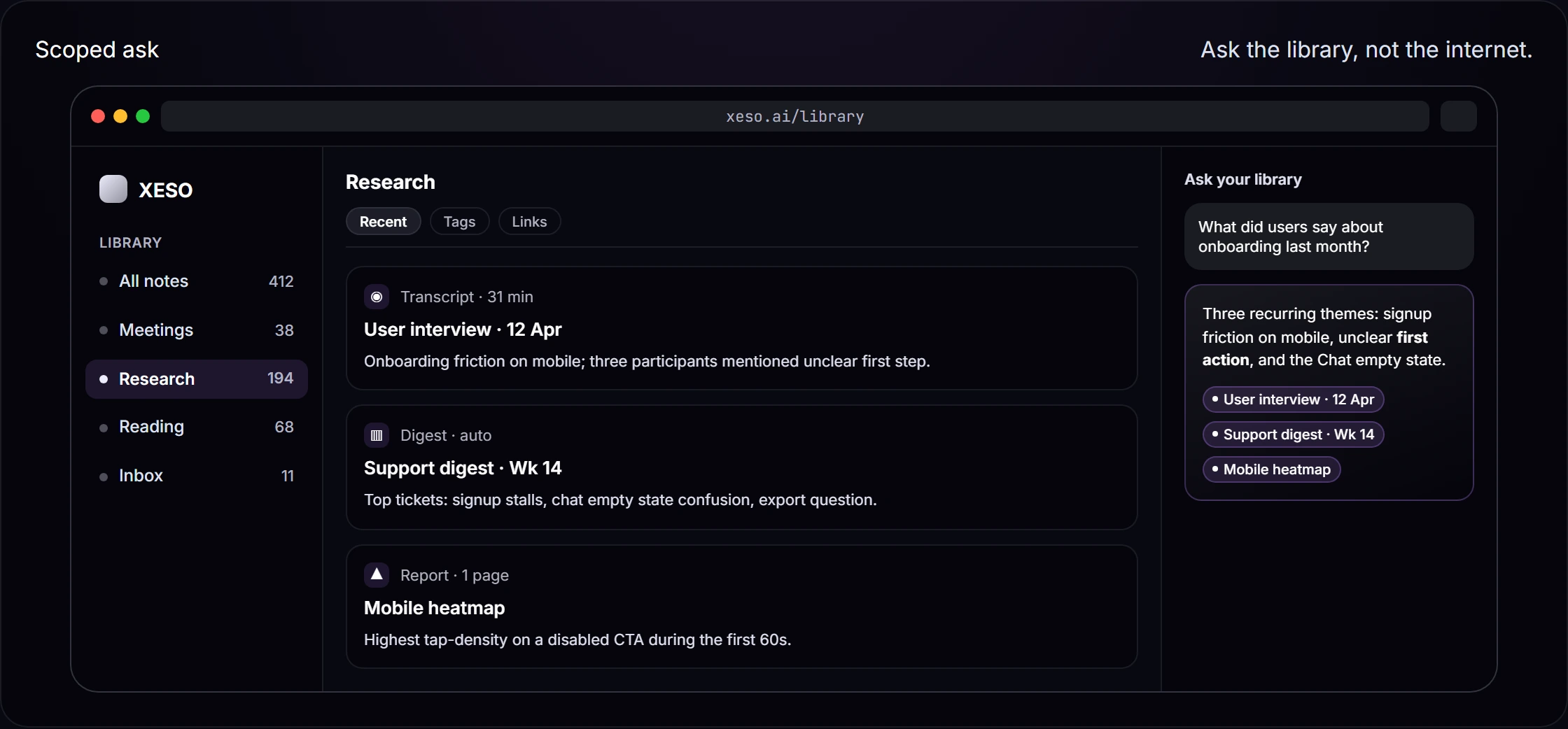Click the XESO logo square
Image resolution: width=1568 pixels, height=729 pixels.
[x=113, y=189]
